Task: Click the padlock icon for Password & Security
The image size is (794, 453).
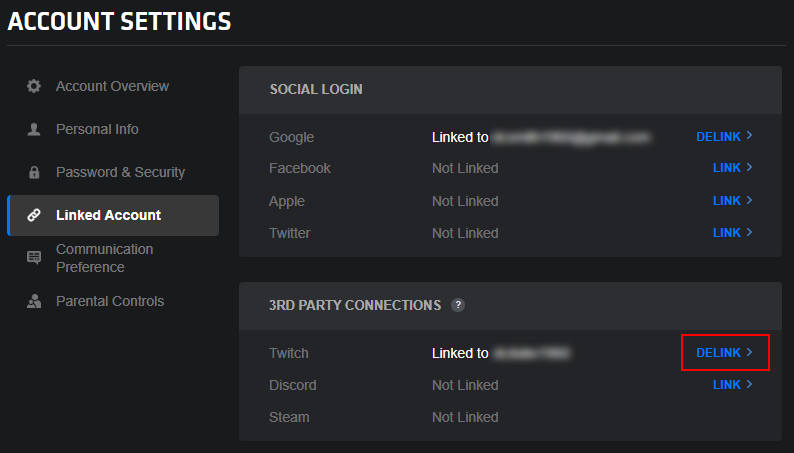Action: pyautogui.click(x=34, y=172)
